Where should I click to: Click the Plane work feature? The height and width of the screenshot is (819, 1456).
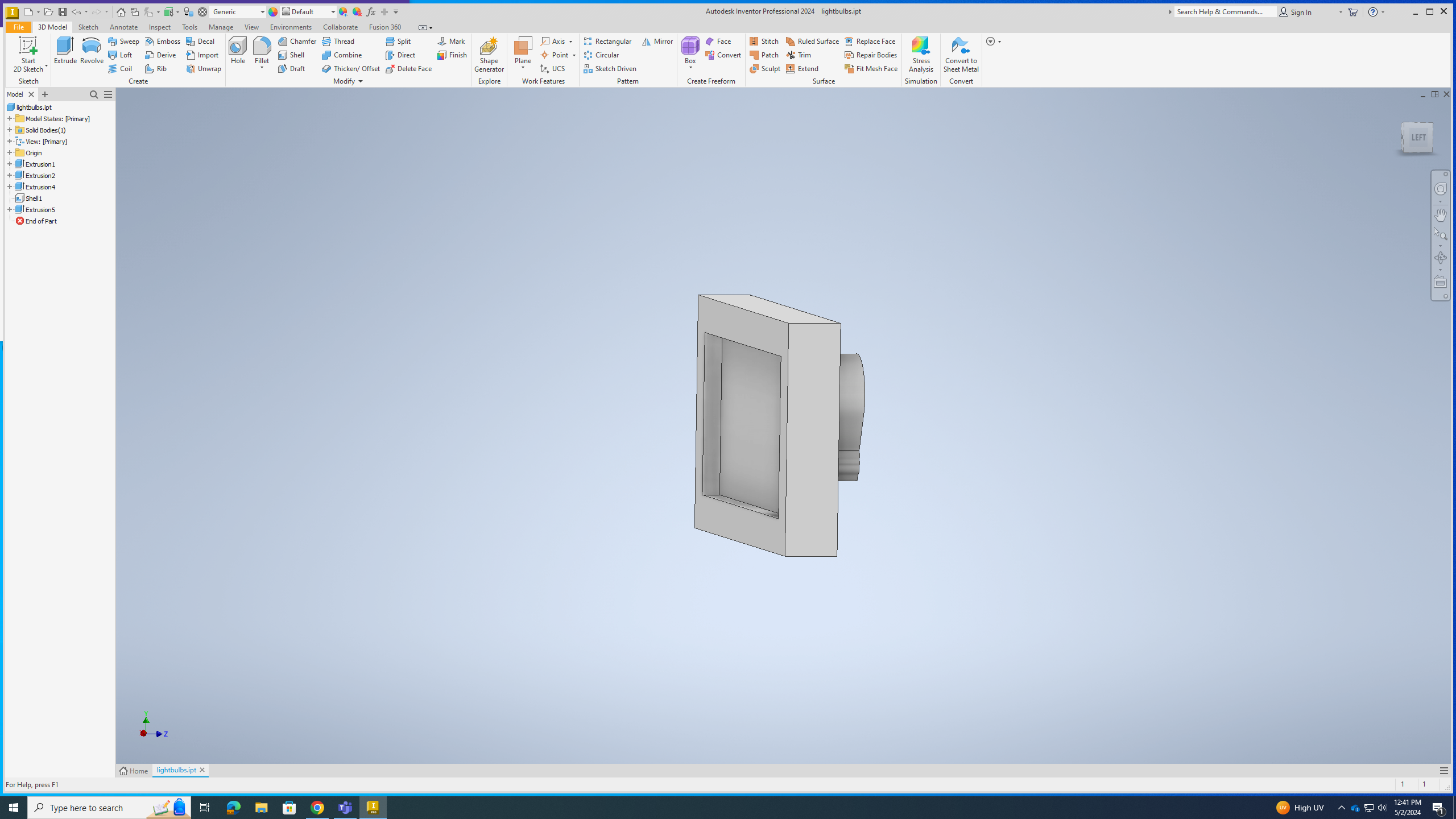(523, 50)
